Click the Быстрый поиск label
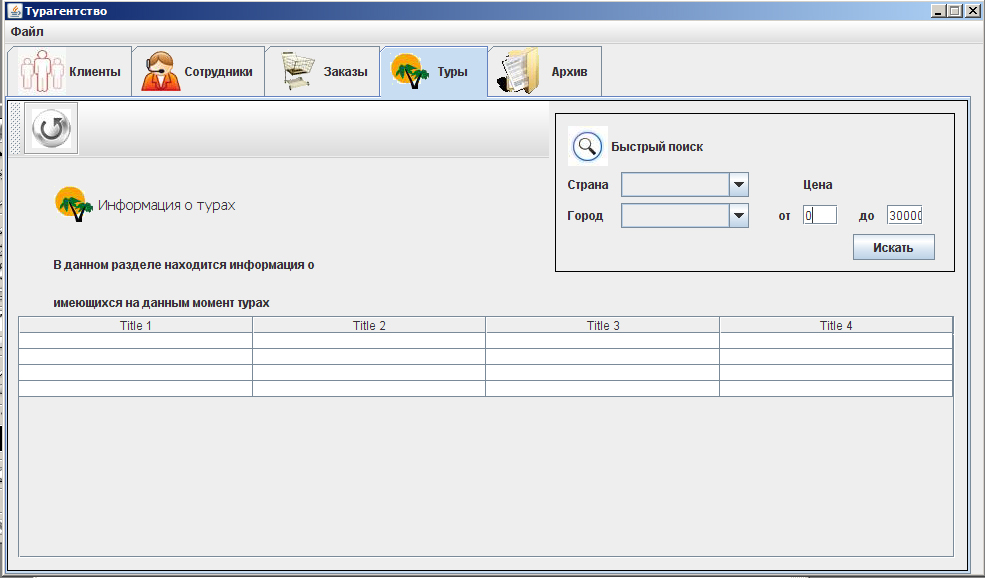Image resolution: width=985 pixels, height=578 pixels. tap(657, 147)
